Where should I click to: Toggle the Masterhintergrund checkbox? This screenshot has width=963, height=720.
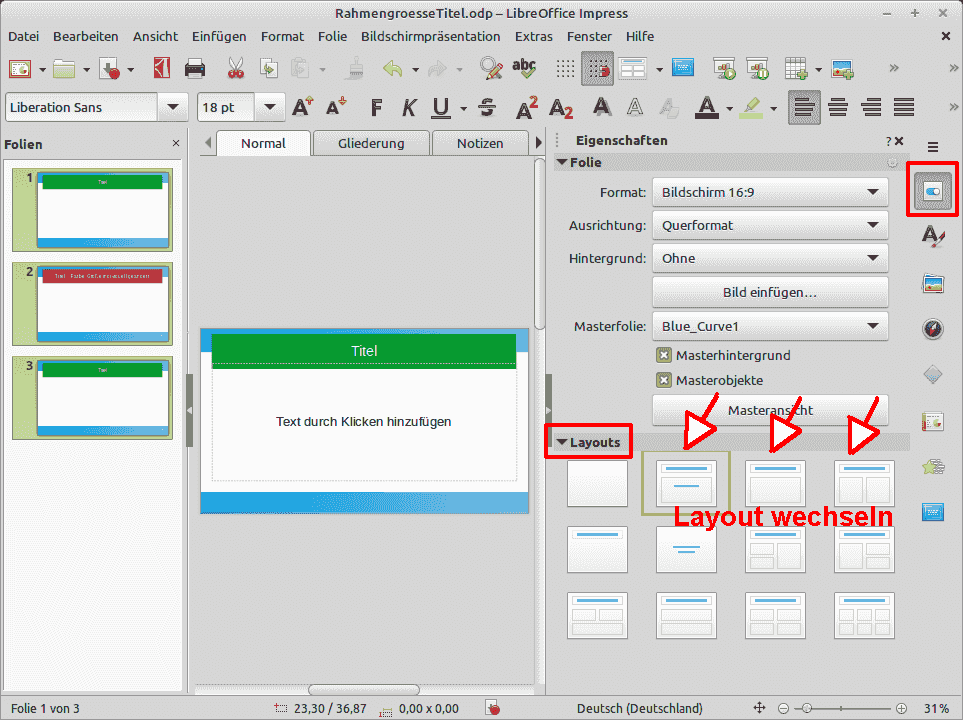pos(663,355)
